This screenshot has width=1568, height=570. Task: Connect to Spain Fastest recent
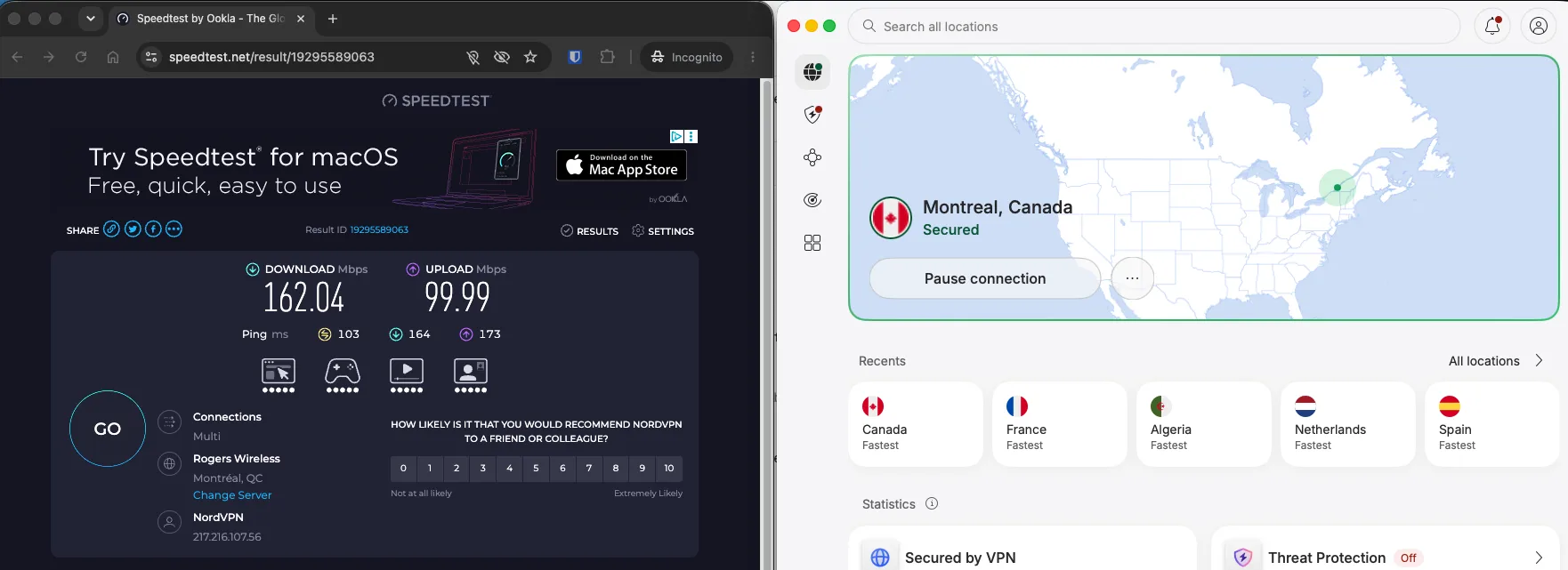coord(1492,424)
